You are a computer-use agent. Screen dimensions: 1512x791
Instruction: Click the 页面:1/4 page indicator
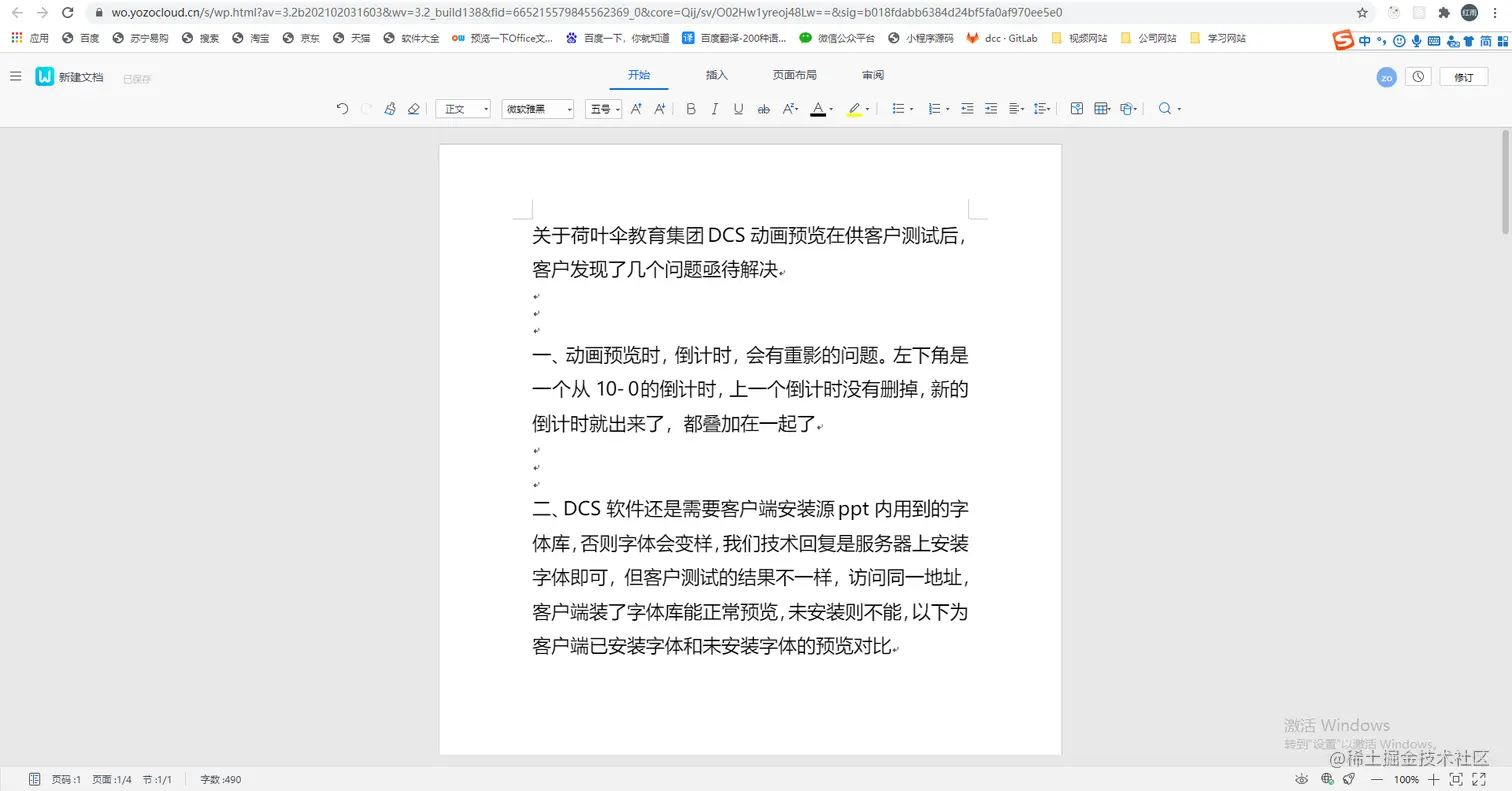[x=112, y=779]
